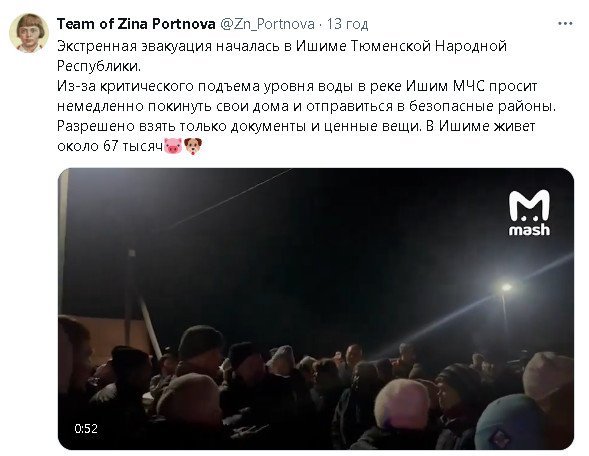Click the dog face emoji
Image resolution: width=589 pixels, height=456 pixels.
click(x=193, y=146)
